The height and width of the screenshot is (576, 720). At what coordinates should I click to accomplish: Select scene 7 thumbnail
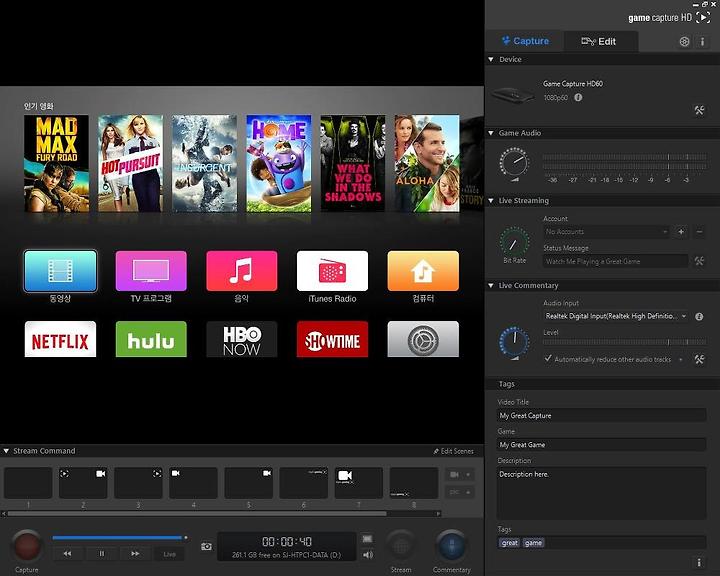(x=359, y=483)
